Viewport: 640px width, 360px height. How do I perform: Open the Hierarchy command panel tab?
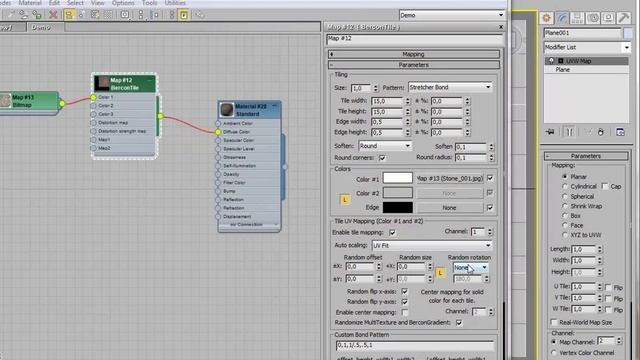pyautogui.click(x=577, y=18)
